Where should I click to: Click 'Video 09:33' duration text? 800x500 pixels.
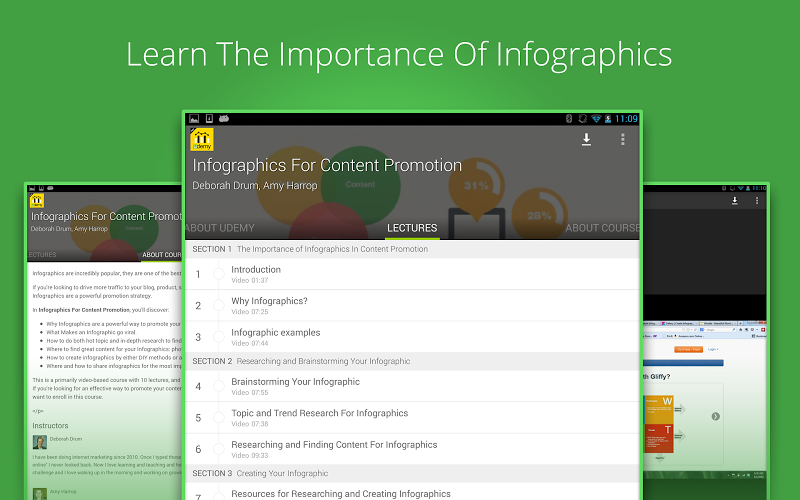click(249, 456)
